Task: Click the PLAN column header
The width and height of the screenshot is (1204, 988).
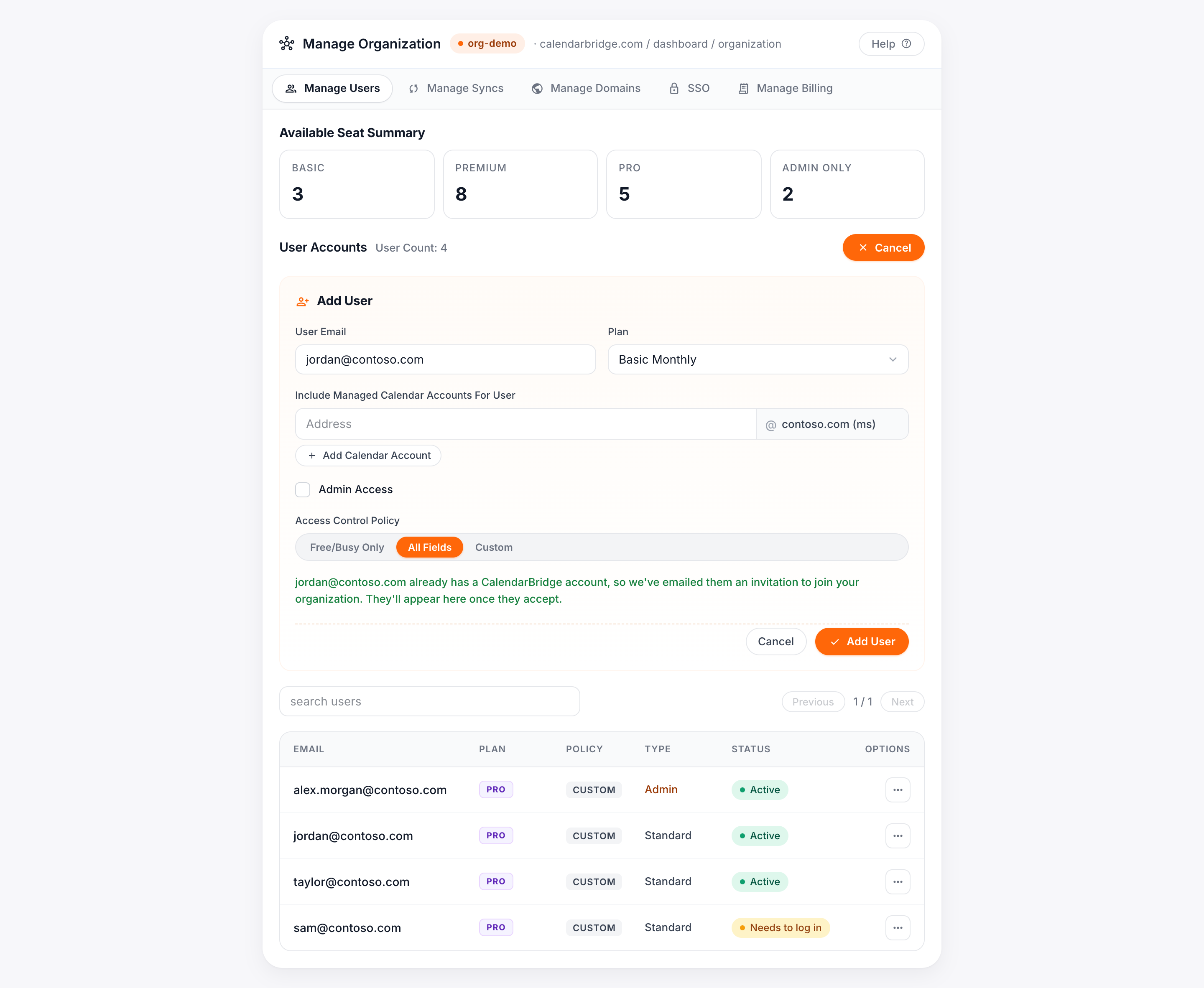Action: pyautogui.click(x=492, y=749)
